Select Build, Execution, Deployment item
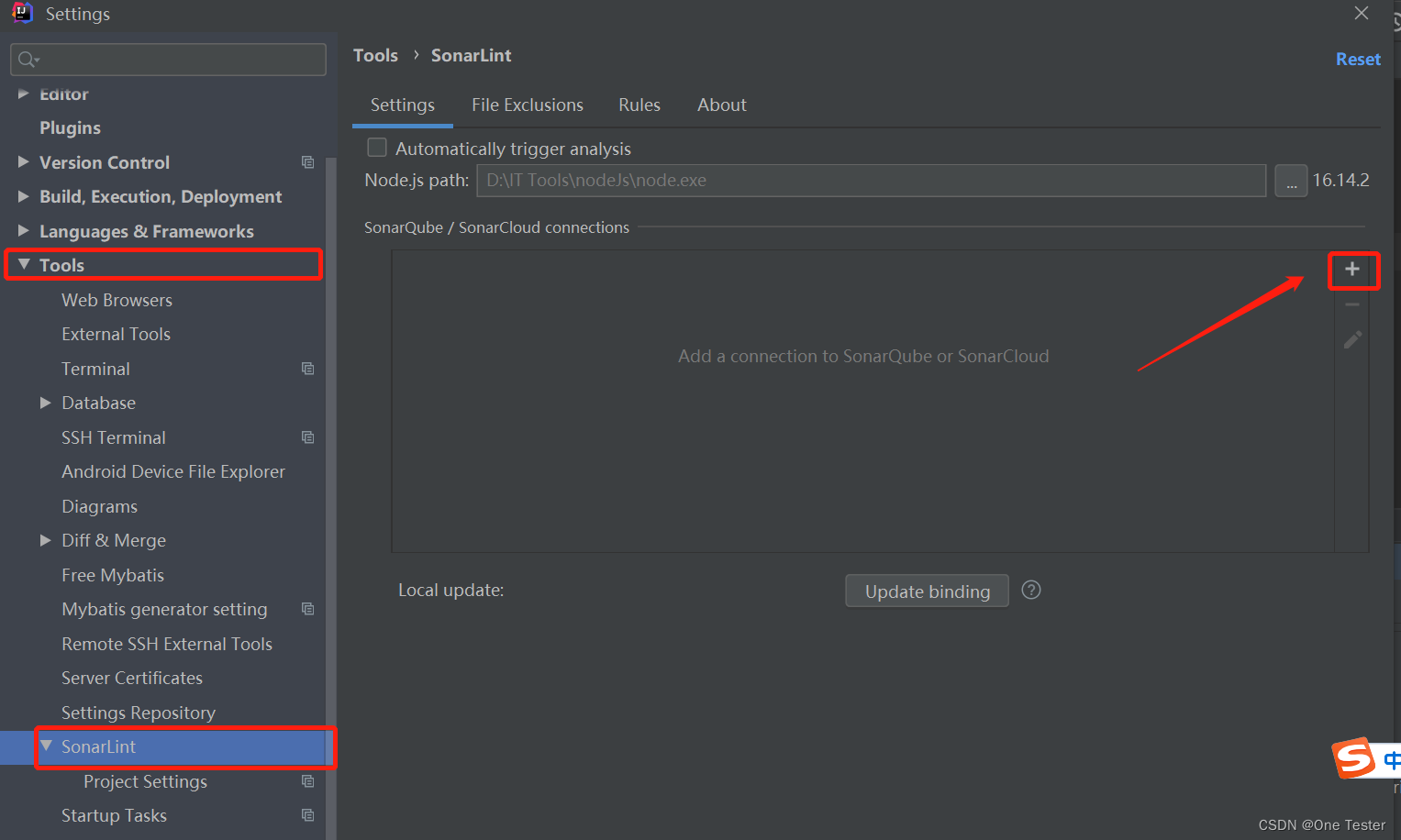 click(x=161, y=196)
